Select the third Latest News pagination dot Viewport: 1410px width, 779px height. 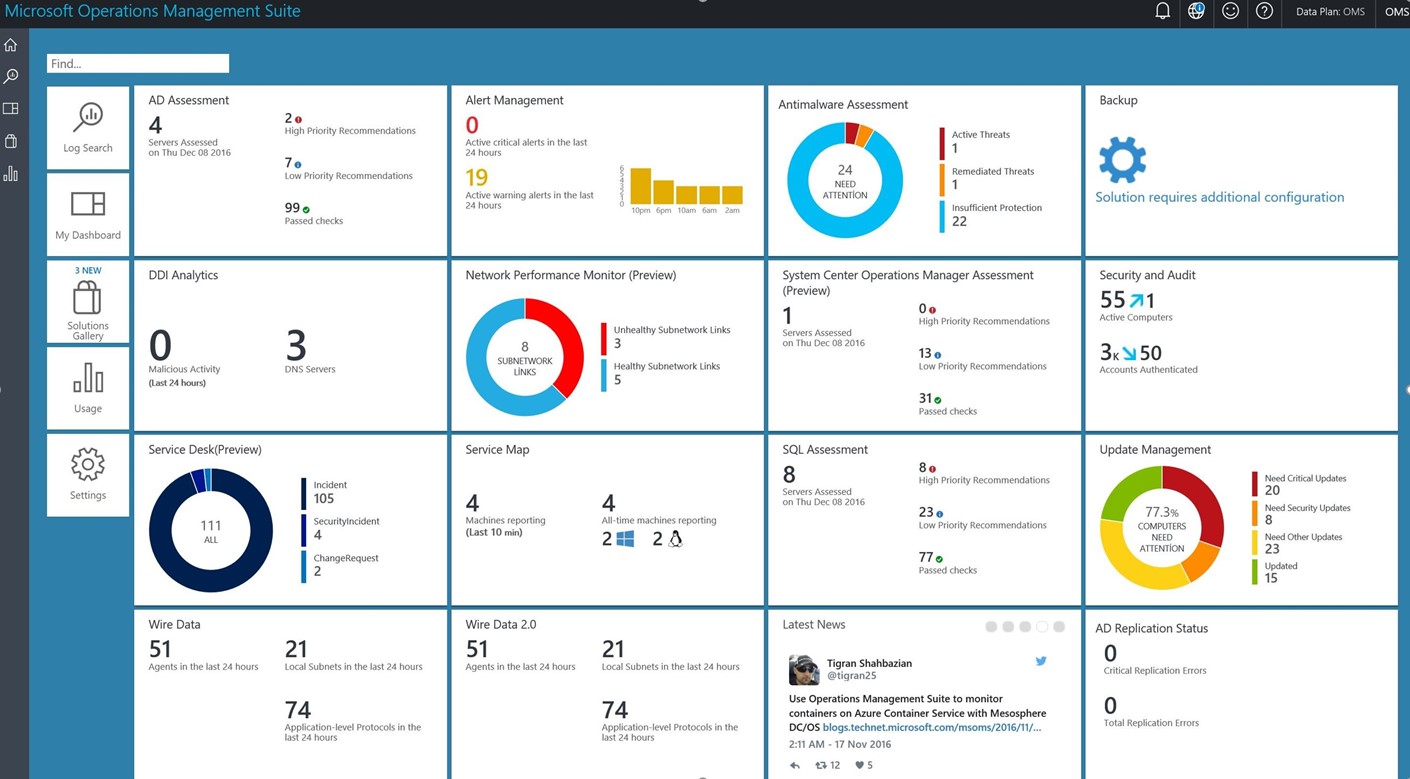(x=1025, y=627)
